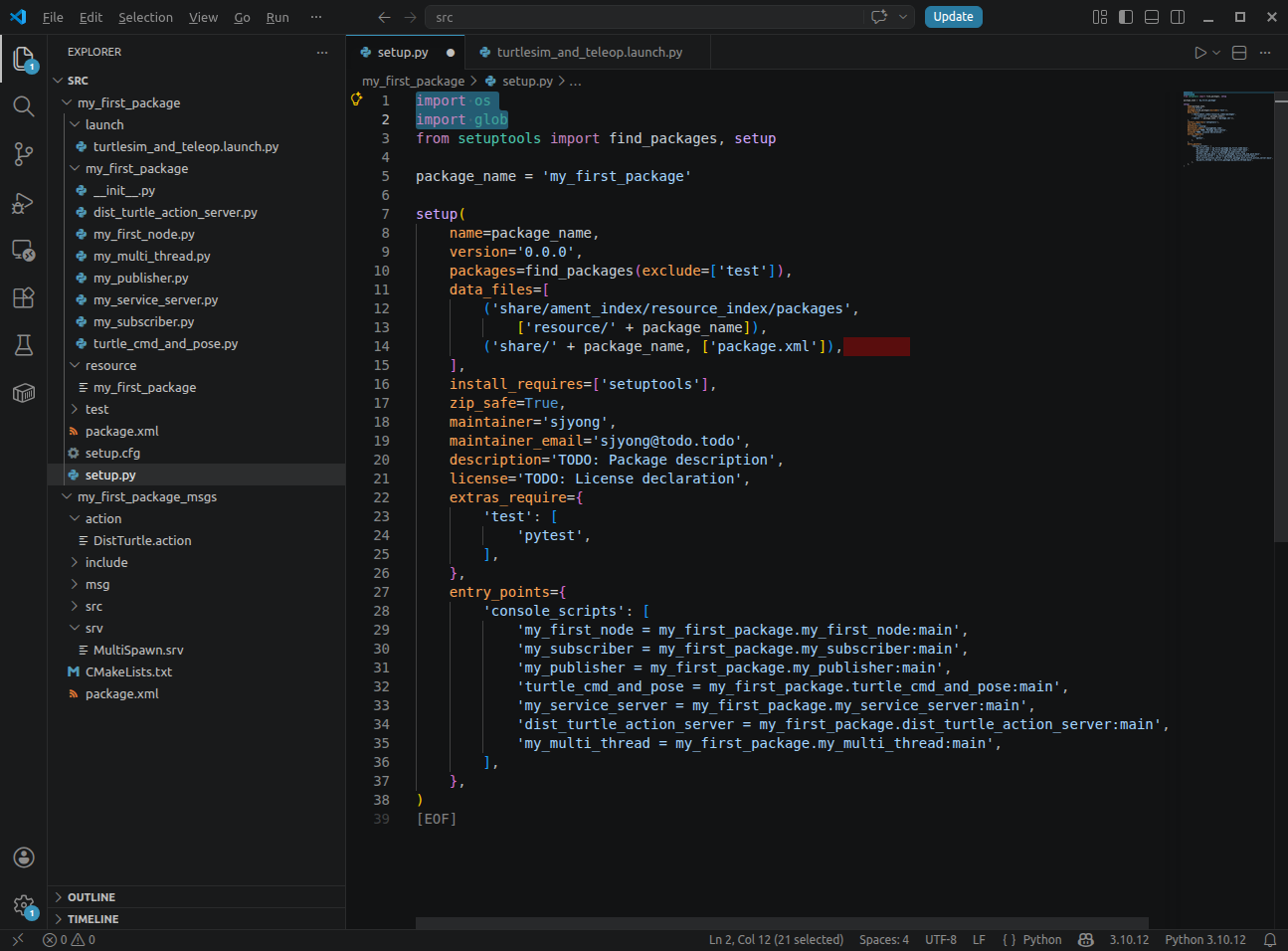This screenshot has height=951, width=1288.
Task: Change encoding via UTF-8
Action: 941,939
